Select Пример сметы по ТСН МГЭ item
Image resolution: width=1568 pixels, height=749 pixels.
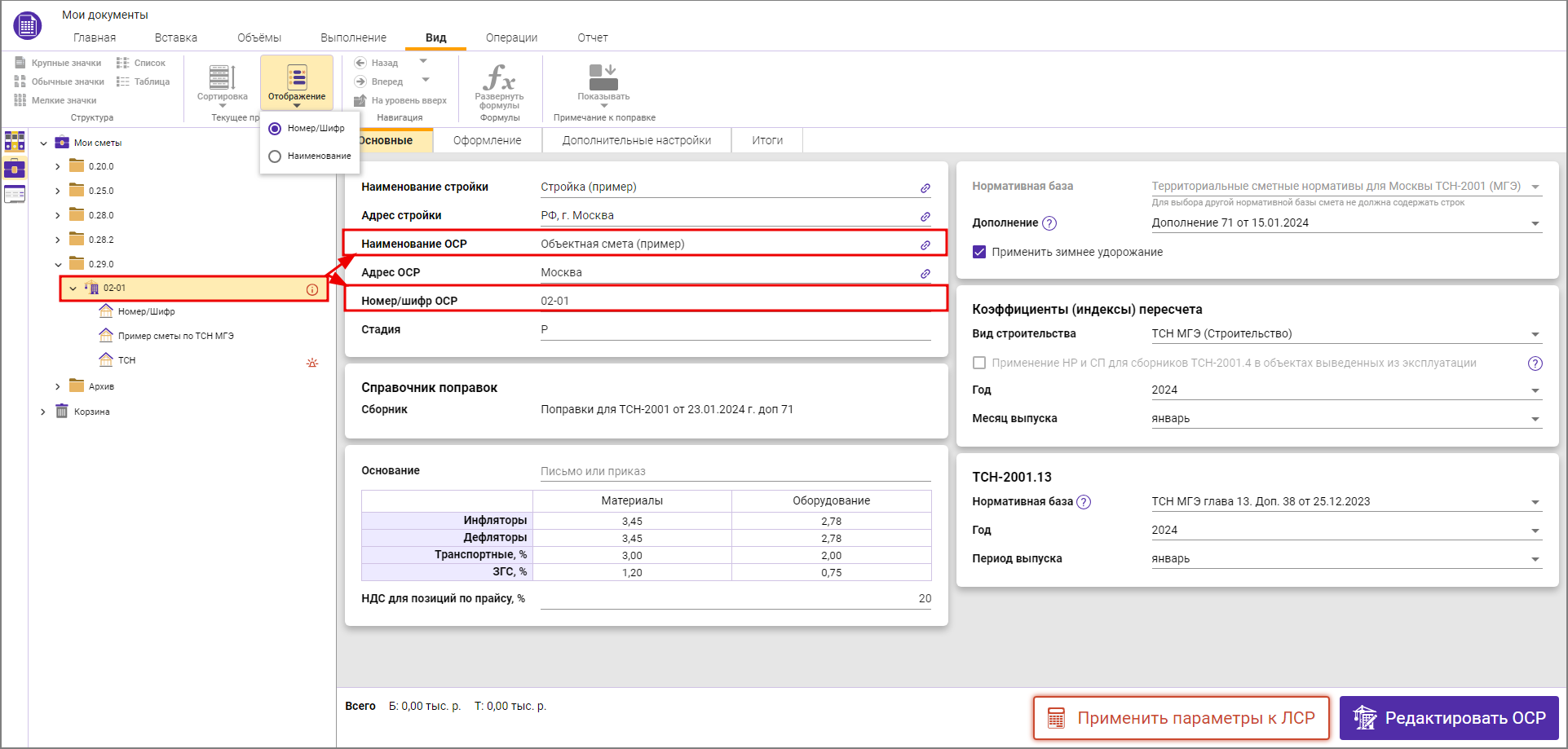(x=175, y=336)
